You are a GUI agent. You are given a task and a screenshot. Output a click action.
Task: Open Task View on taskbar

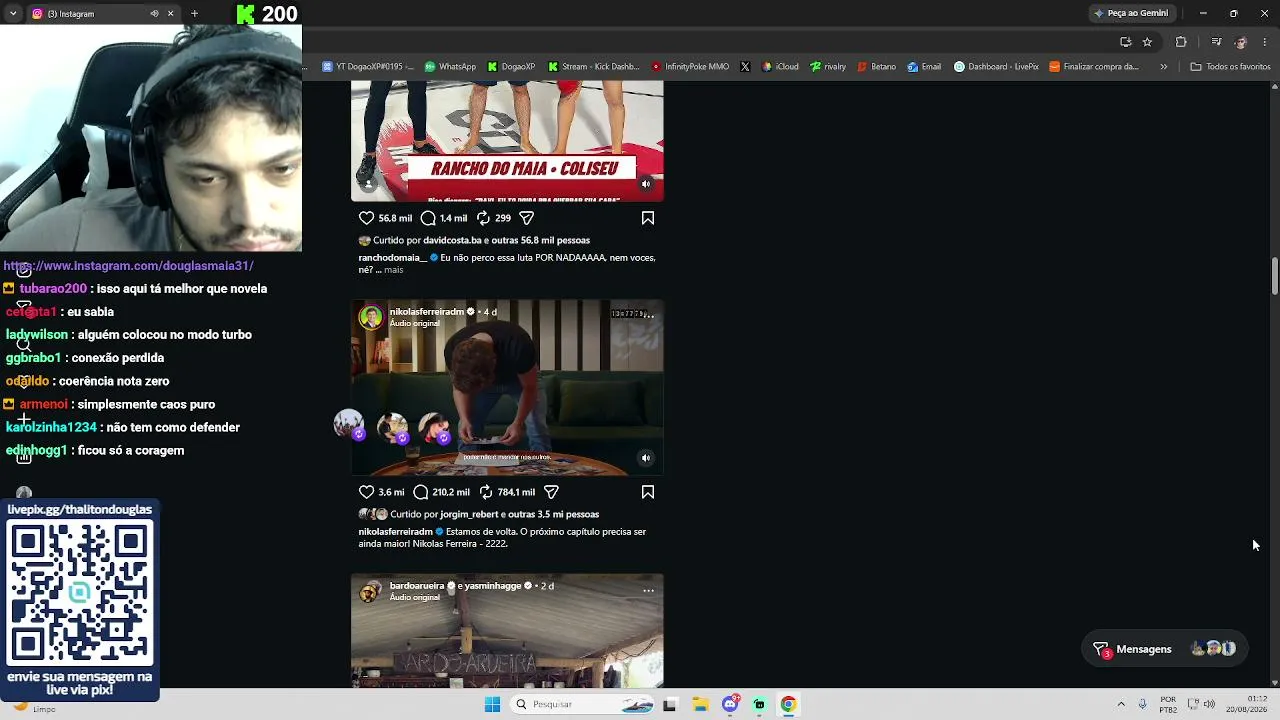pyautogui.click(x=669, y=704)
